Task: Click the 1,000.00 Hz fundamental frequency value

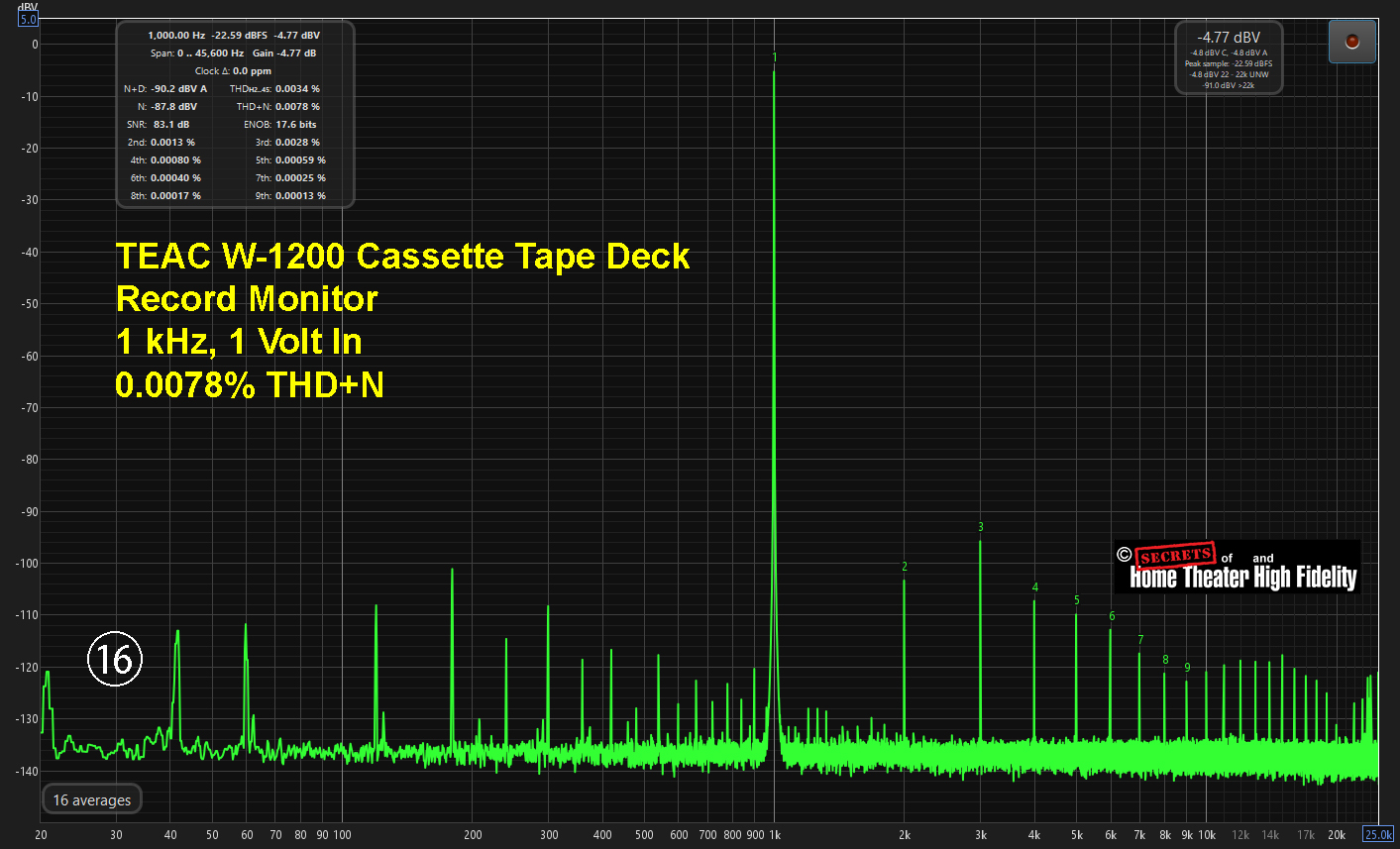Action: click(176, 35)
